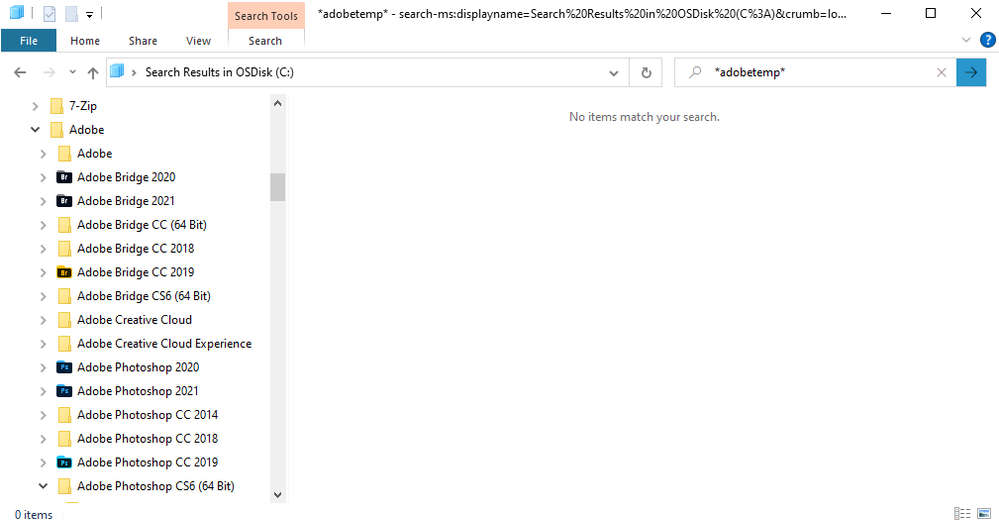Image resolution: width=999 pixels, height=523 pixels.
Task: Select the 7-Zip folder icon
Action: pos(57,106)
